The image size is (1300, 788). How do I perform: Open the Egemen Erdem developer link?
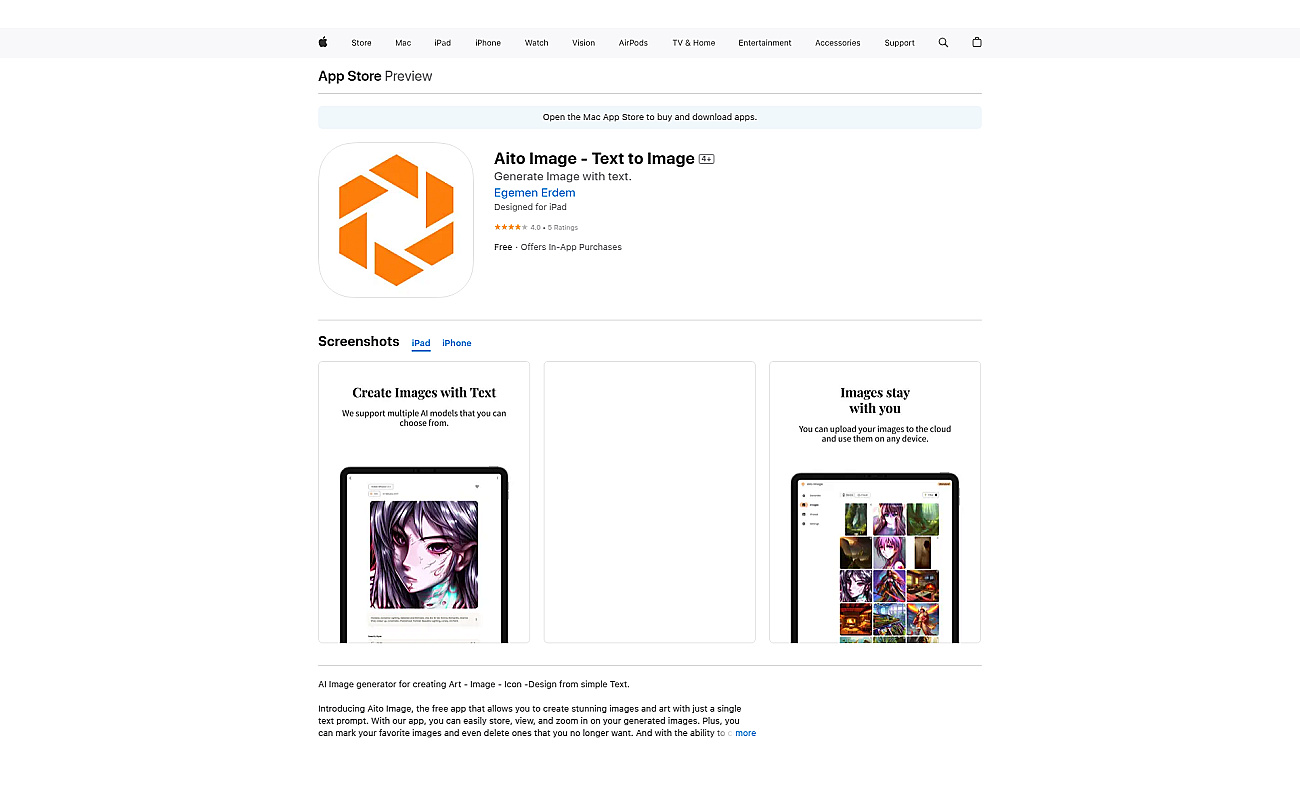(x=535, y=193)
